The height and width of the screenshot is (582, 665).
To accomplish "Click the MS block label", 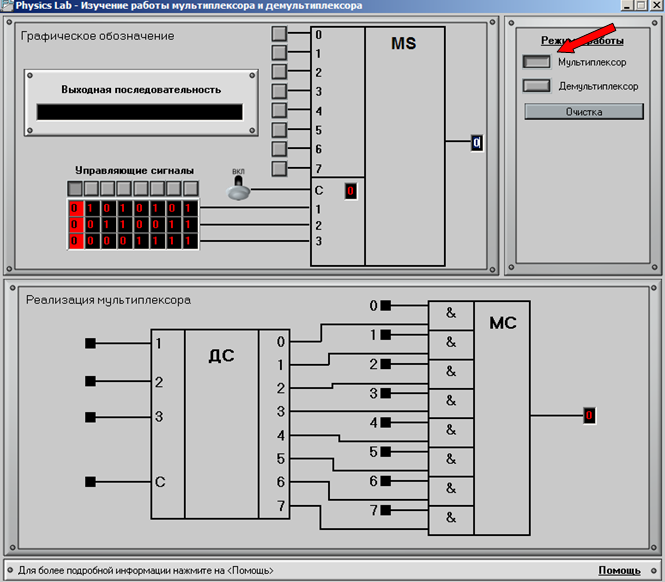I will 403,43.
